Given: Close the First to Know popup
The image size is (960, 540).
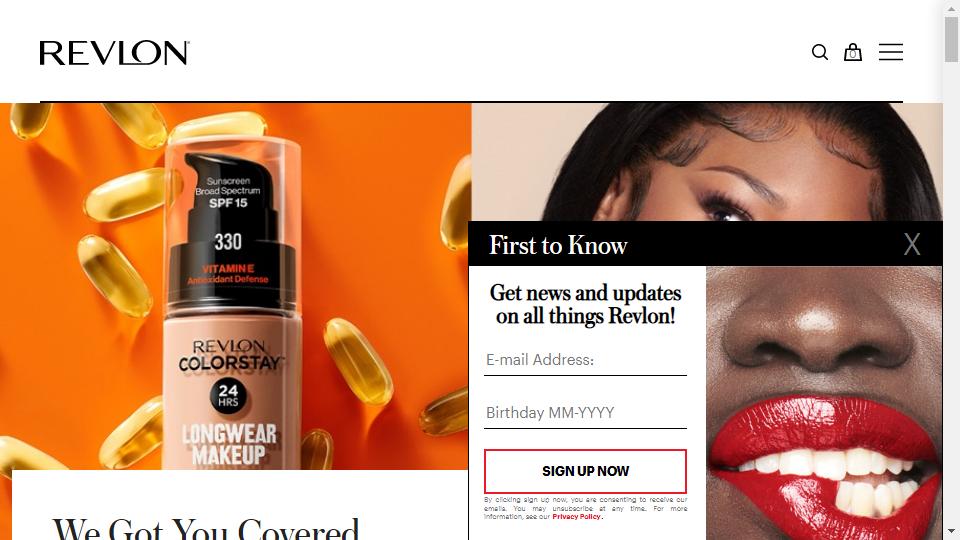Looking at the screenshot, I should (912, 244).
